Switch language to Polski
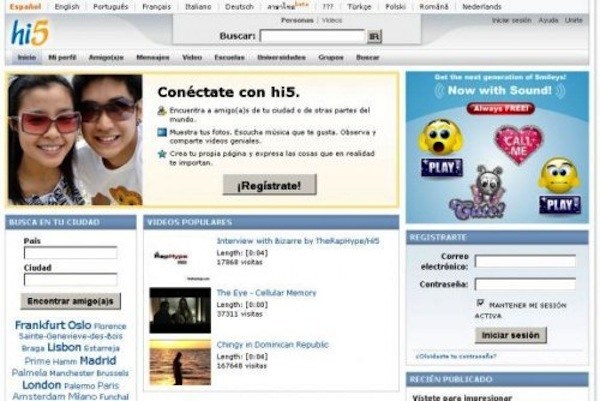Image resolution: width=600 pixels, height=401 pixels. [395, 7]
